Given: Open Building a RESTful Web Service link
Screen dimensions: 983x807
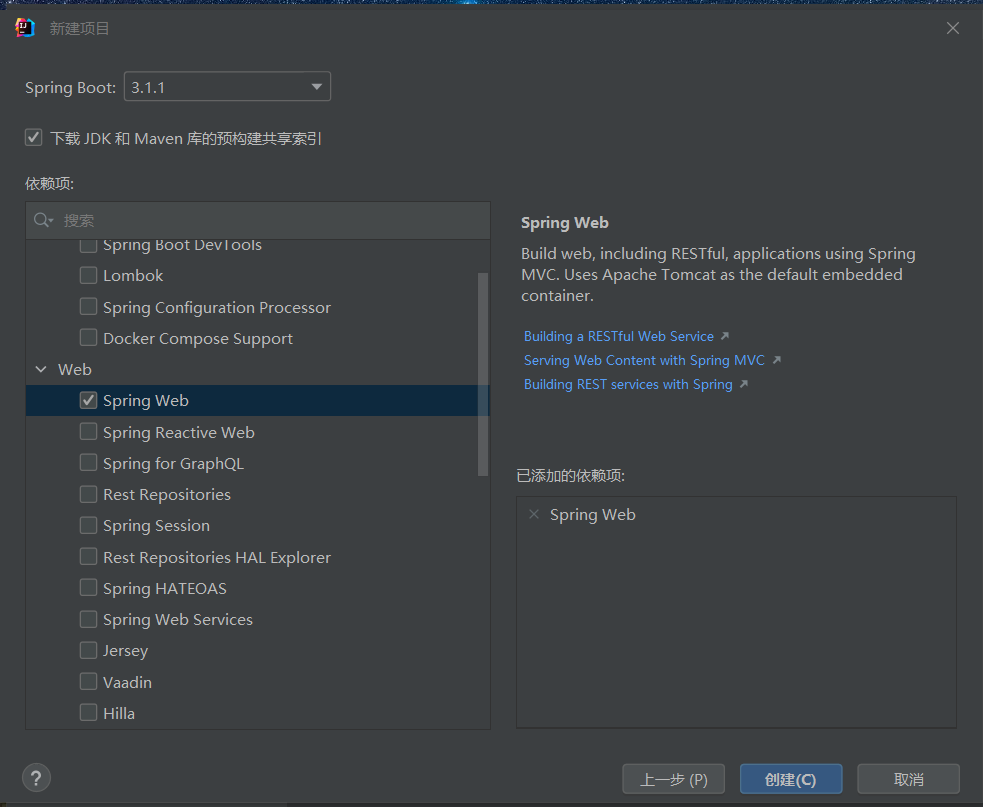Looking at the screenshot, I should (619, 336).
